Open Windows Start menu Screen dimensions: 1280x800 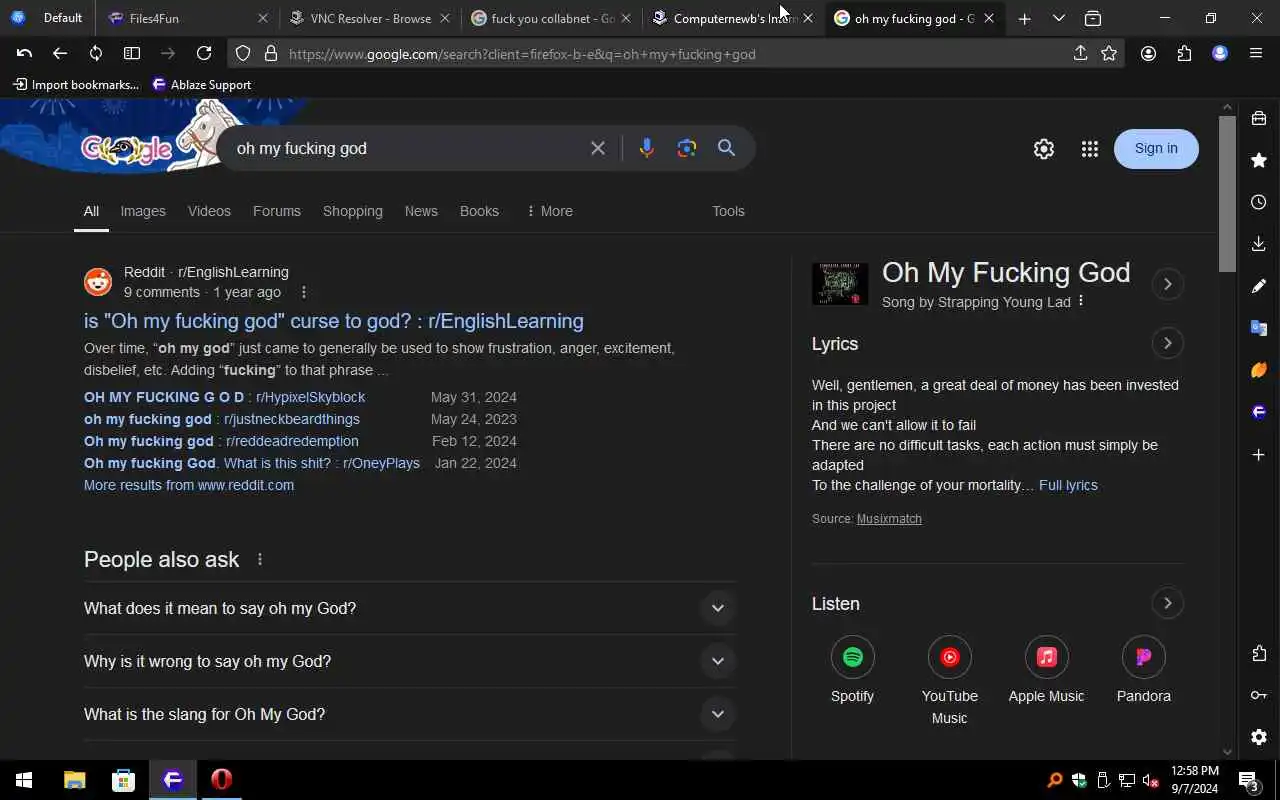24,780
